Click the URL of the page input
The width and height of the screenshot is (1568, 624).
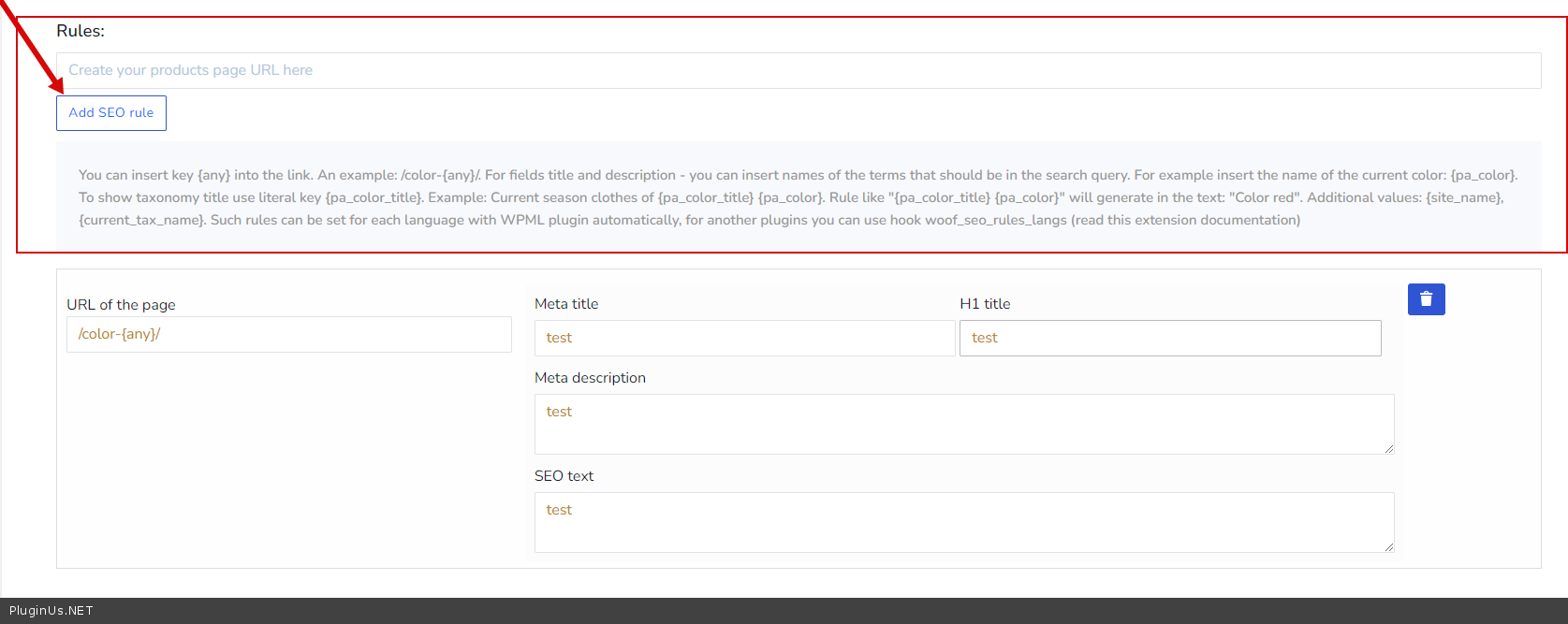tap(288, 335)
